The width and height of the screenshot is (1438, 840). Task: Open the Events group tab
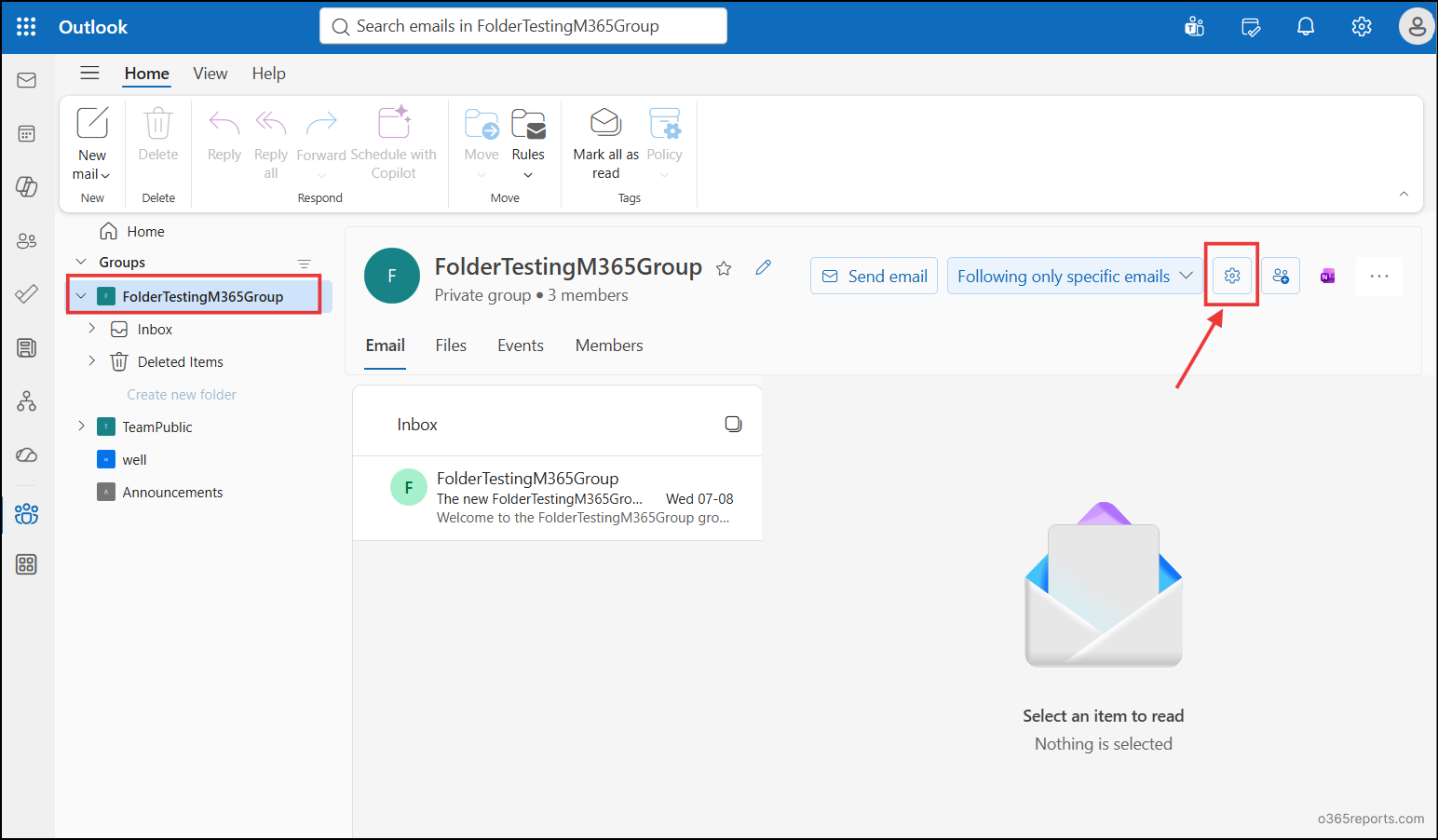click(x=521, y=345)
